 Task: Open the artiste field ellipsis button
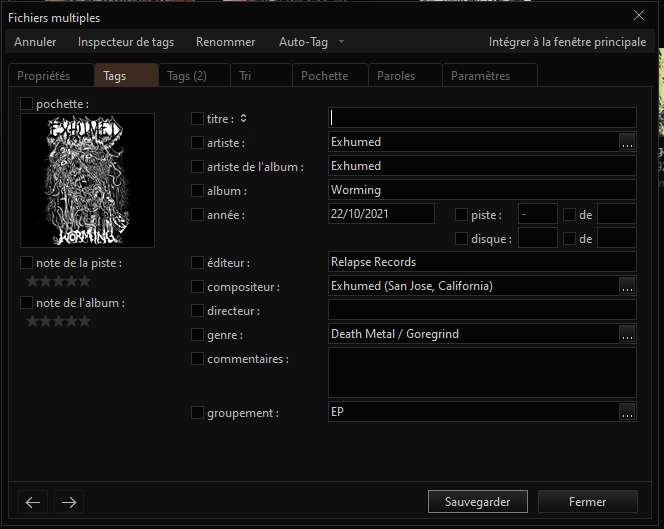point(627,142)
